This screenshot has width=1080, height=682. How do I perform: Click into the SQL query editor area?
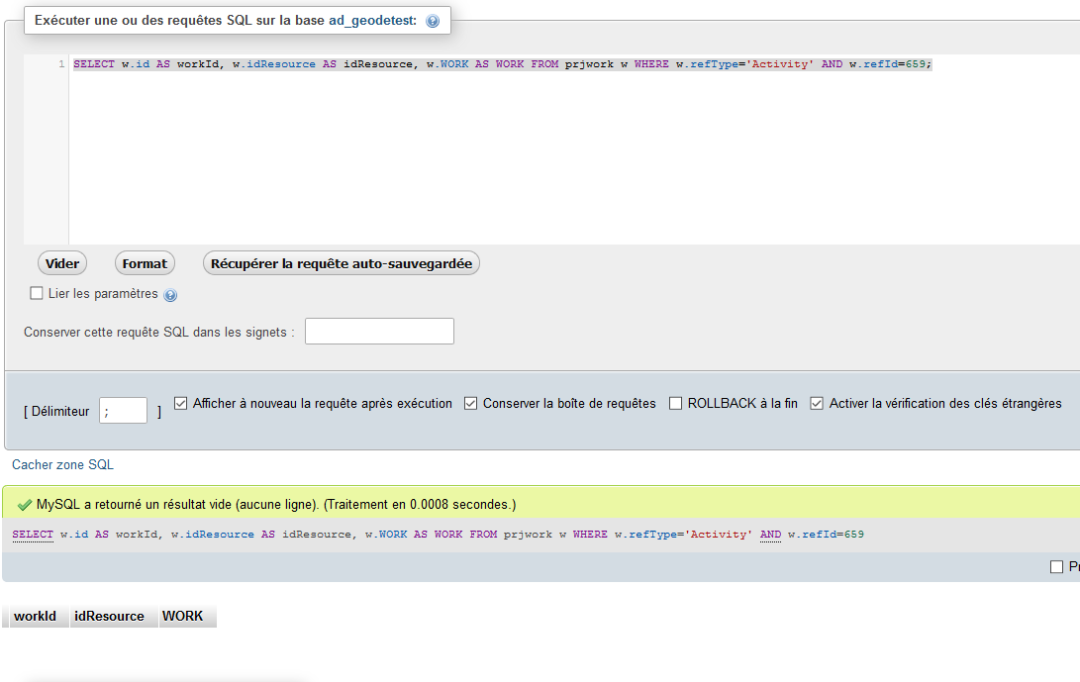pos(570,150)
